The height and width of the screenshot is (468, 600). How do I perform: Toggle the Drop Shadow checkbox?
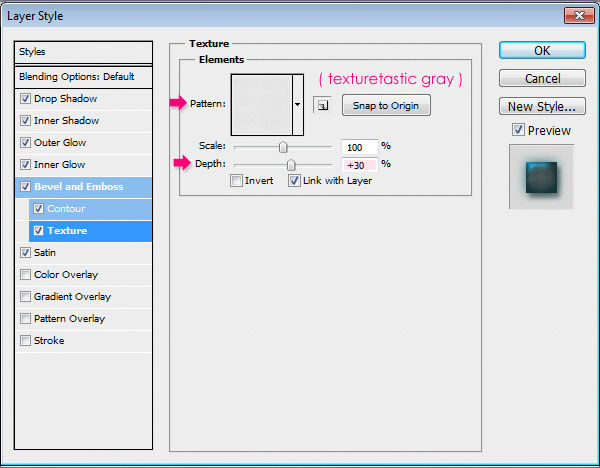click(25, 99)
